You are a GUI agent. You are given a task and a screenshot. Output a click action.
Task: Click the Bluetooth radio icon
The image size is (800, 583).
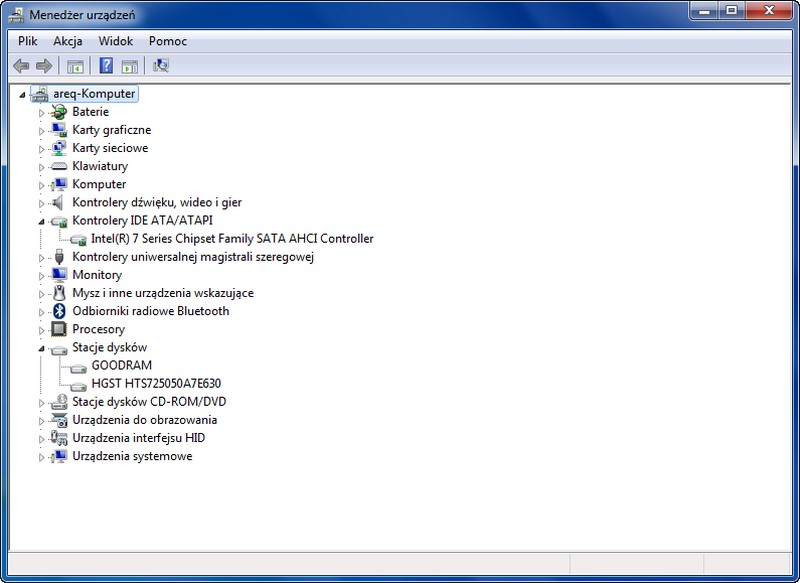point(59,311)
